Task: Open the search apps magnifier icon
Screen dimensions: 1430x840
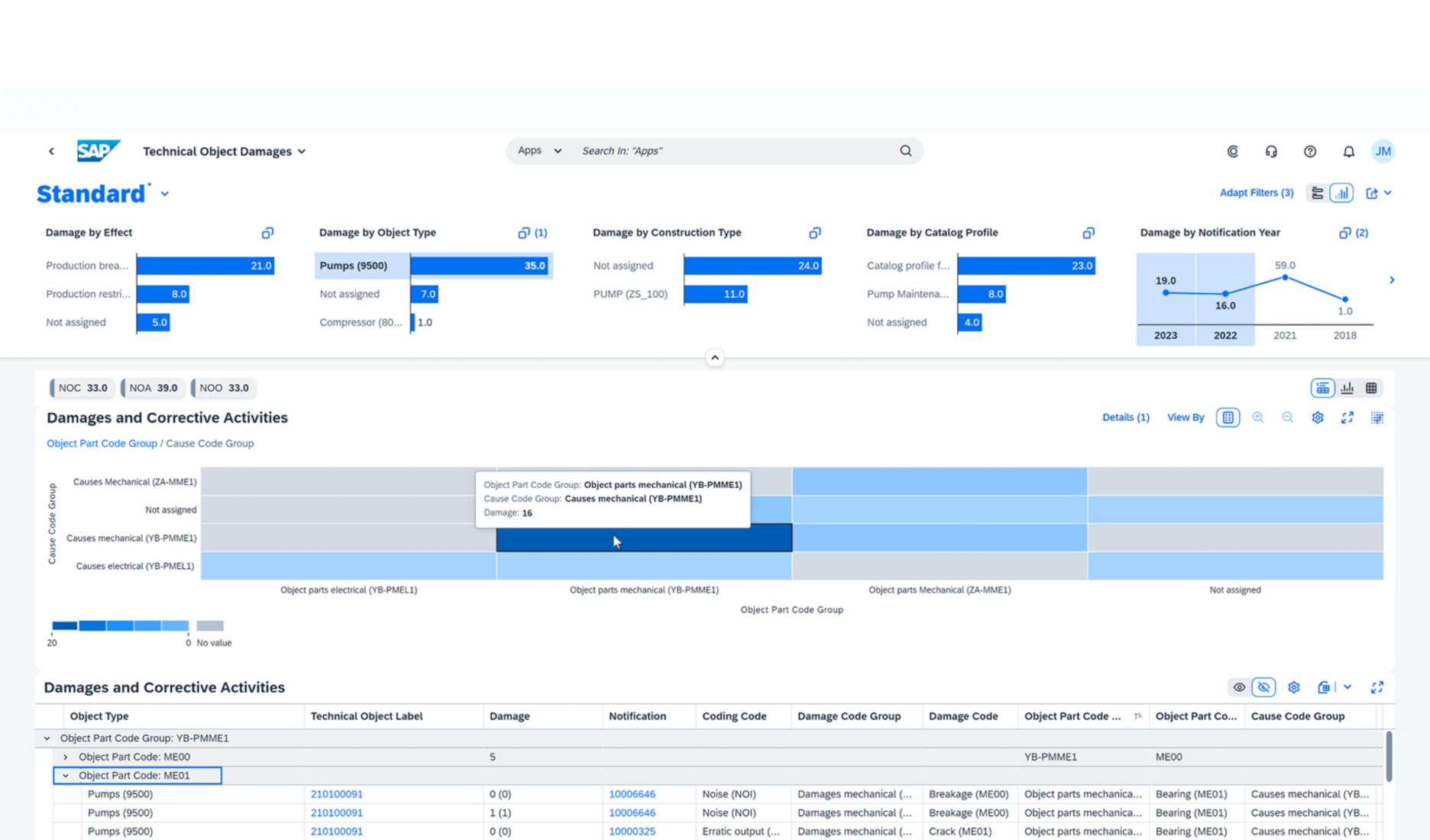Action: click(905, 150)
